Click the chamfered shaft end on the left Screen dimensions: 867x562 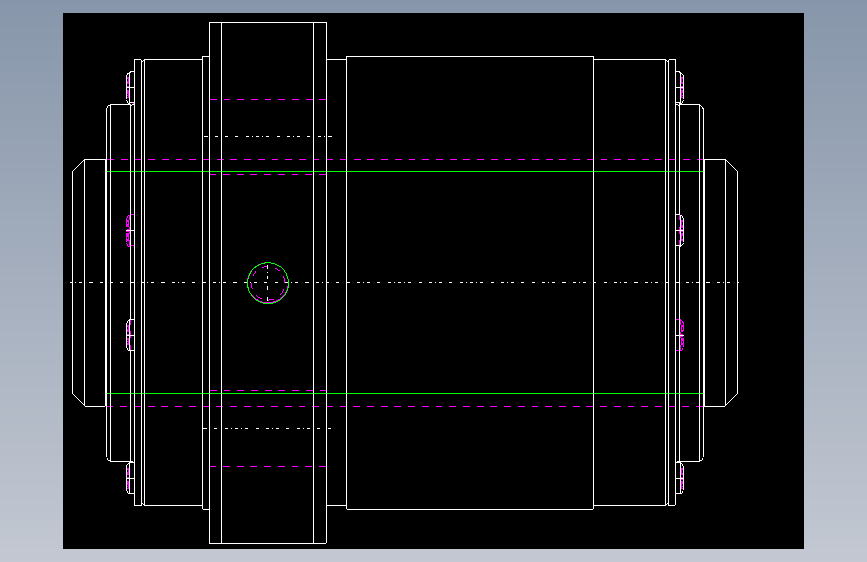coord(89,283)
